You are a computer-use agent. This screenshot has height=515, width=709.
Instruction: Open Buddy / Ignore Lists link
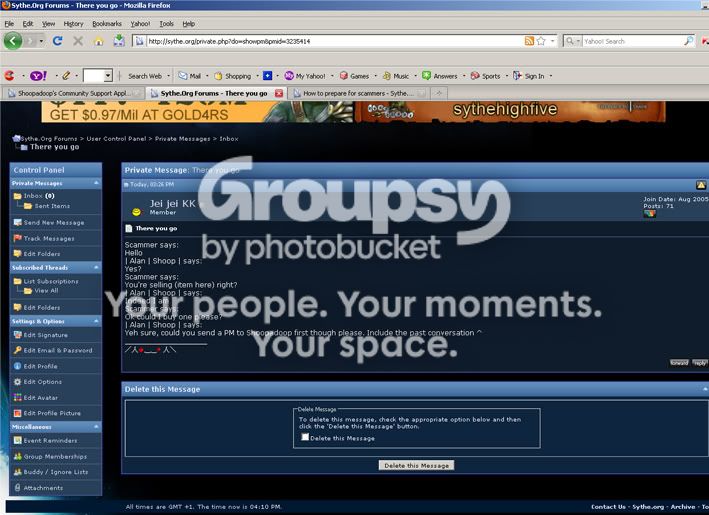(x=56, y=472)
